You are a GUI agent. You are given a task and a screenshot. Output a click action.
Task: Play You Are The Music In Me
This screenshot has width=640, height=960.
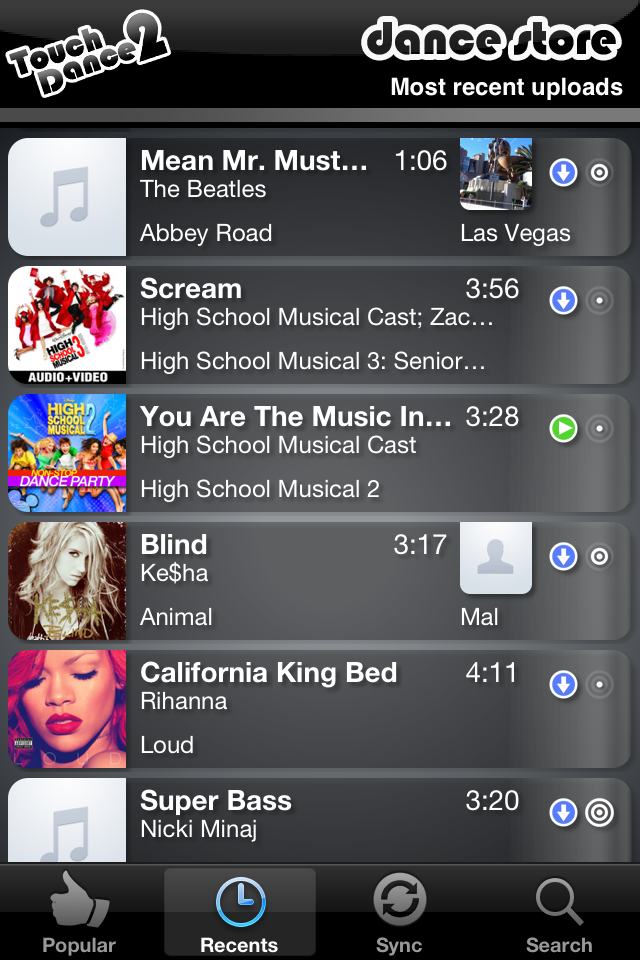point(564,429)
